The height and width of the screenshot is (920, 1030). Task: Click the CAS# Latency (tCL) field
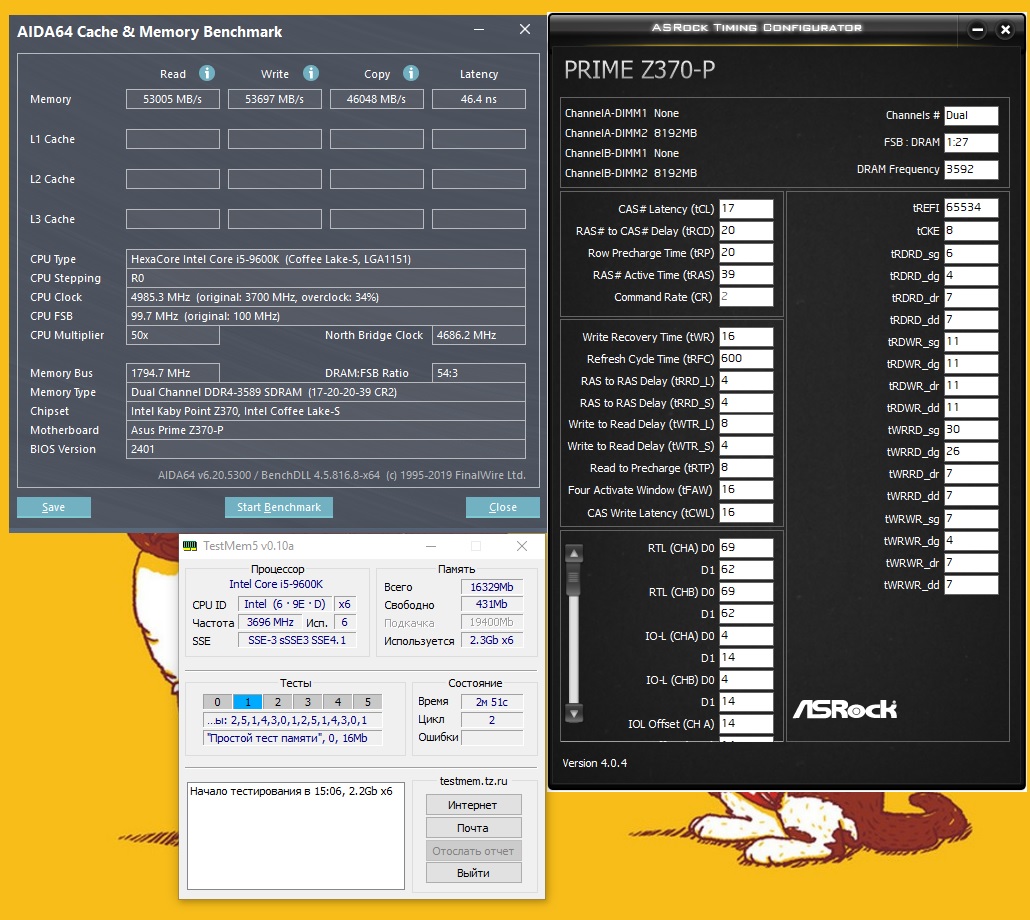click(746, 209)
